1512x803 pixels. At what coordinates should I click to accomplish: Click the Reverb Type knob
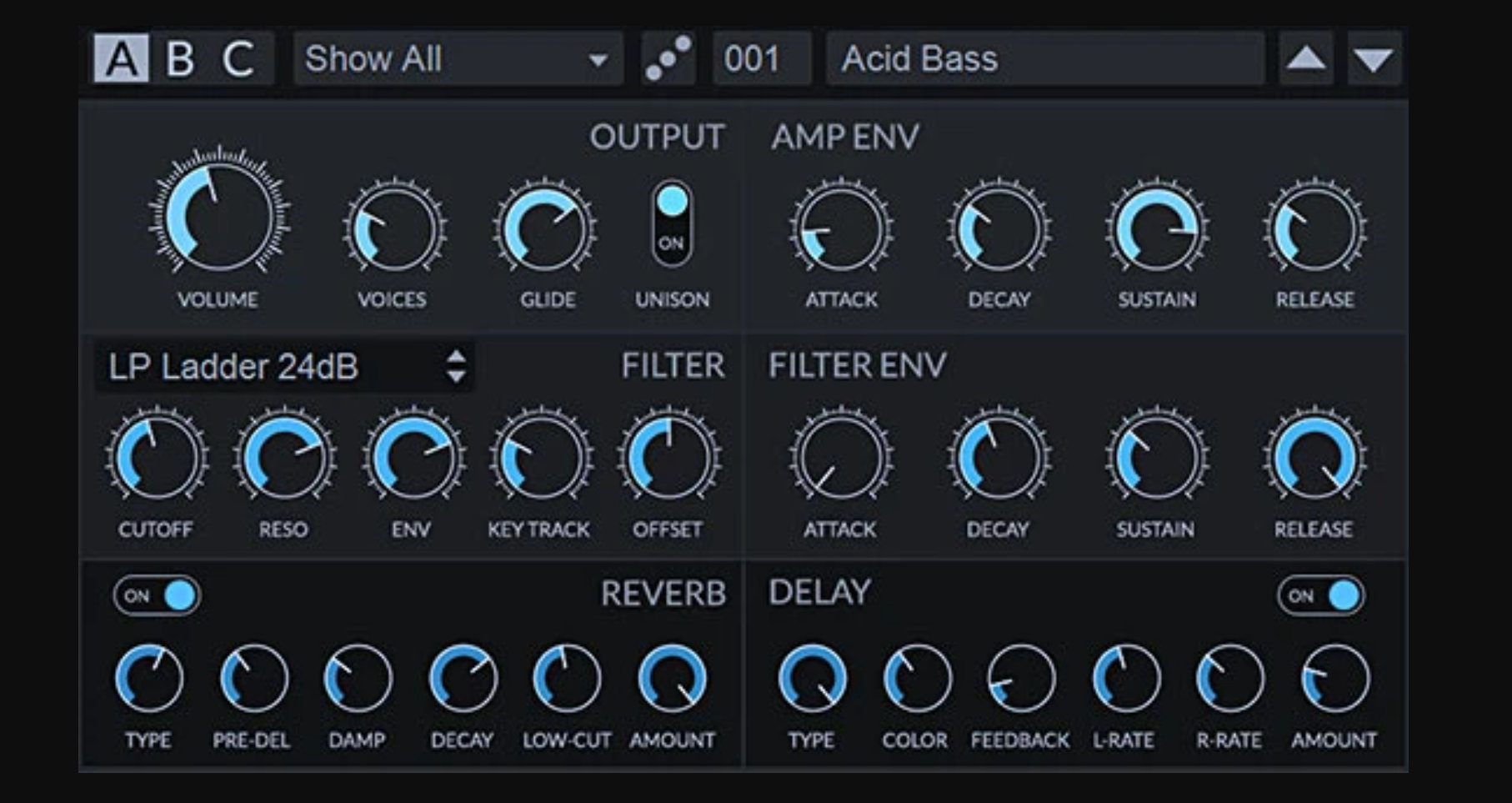pyautogui.click(x=149, y=678)
